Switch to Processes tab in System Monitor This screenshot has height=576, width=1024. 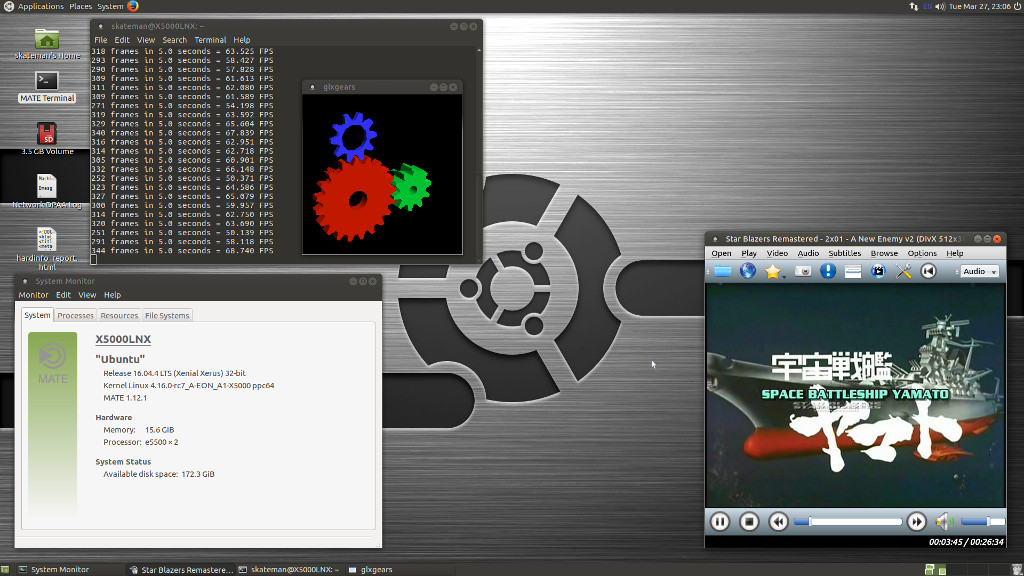(76, 315)
